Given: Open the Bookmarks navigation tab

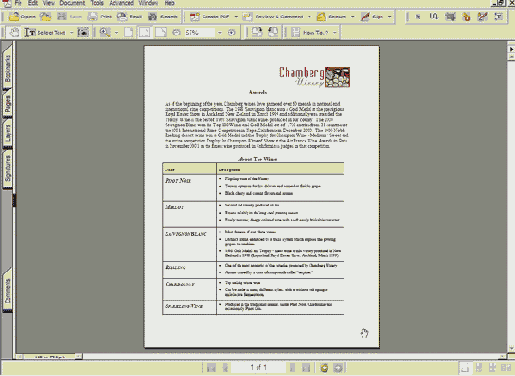Looking at the screenshot, I should click(7, 68).
